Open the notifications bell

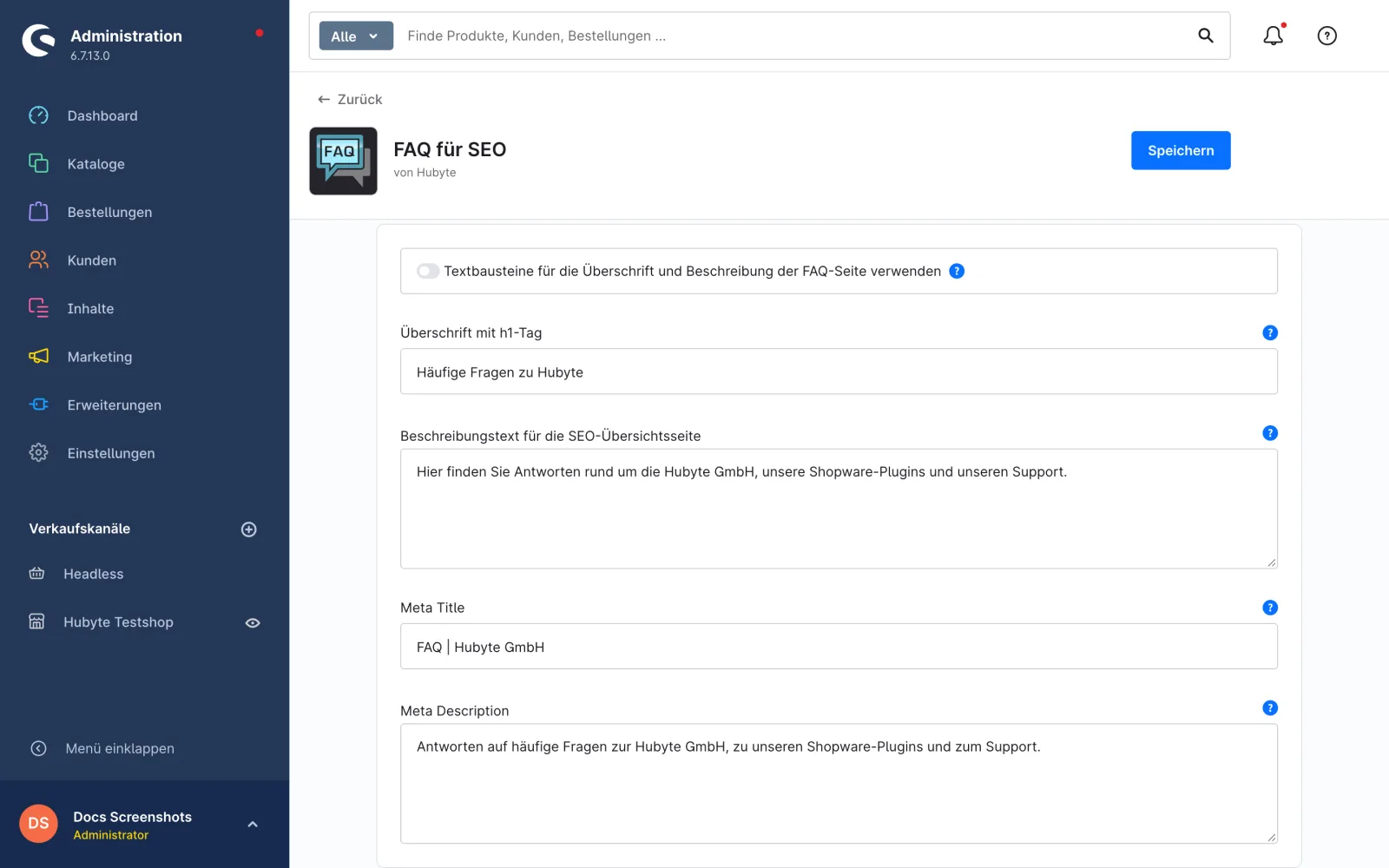[1274, 36]
